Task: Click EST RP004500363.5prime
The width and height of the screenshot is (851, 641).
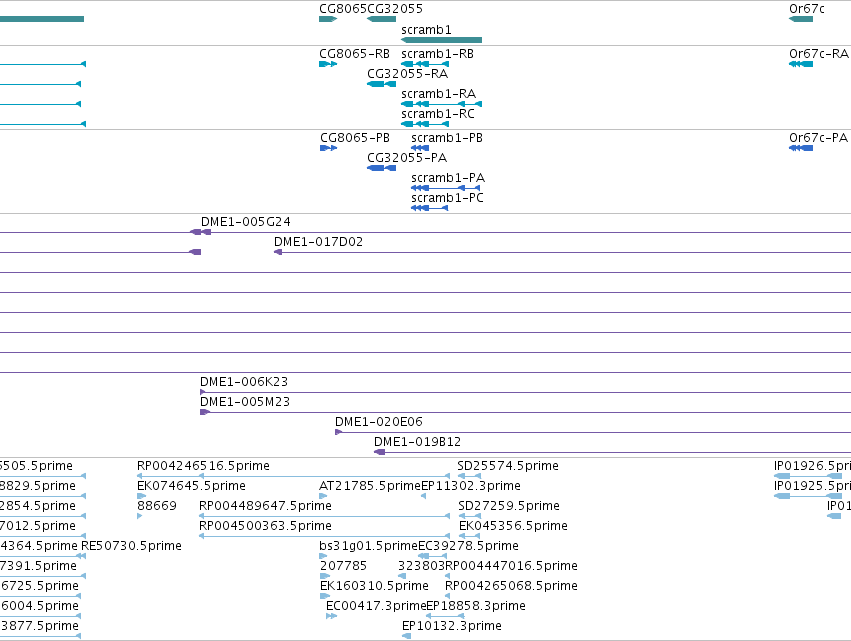Action: (x=265, y=526)
